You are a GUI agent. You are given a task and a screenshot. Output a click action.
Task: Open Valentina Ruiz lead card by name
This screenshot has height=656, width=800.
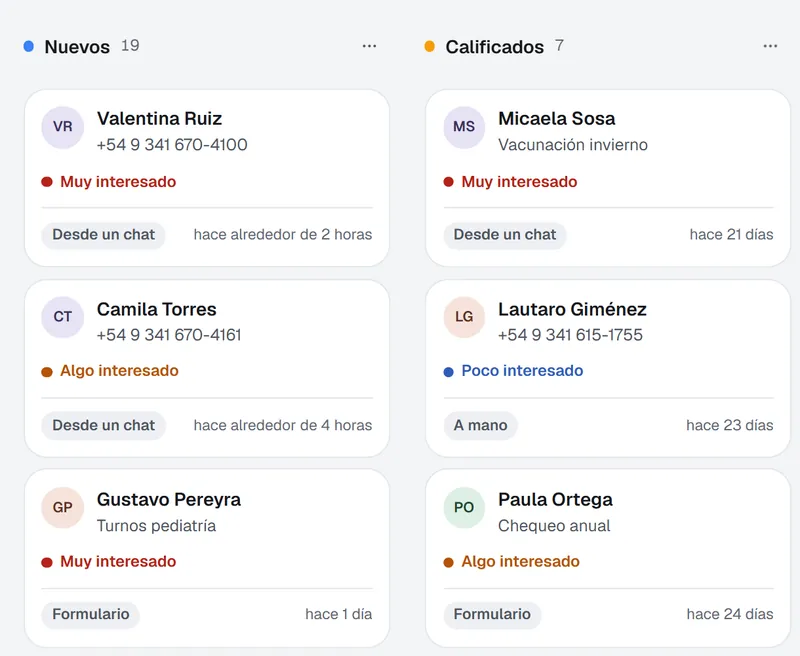(159, 118)
